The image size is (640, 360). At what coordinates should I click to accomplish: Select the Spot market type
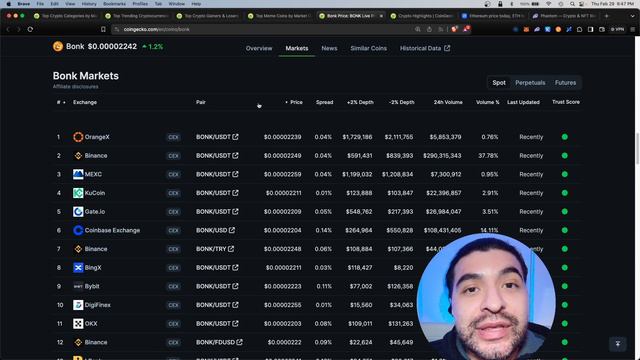[x=499, y=82]
